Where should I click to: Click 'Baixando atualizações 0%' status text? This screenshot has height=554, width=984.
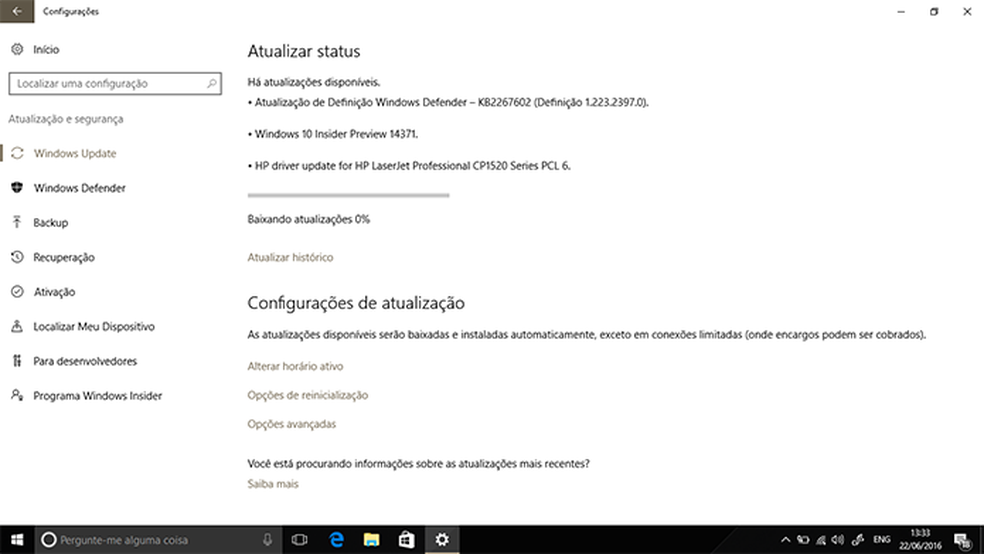pyautogui.click(x=308, y=219)
